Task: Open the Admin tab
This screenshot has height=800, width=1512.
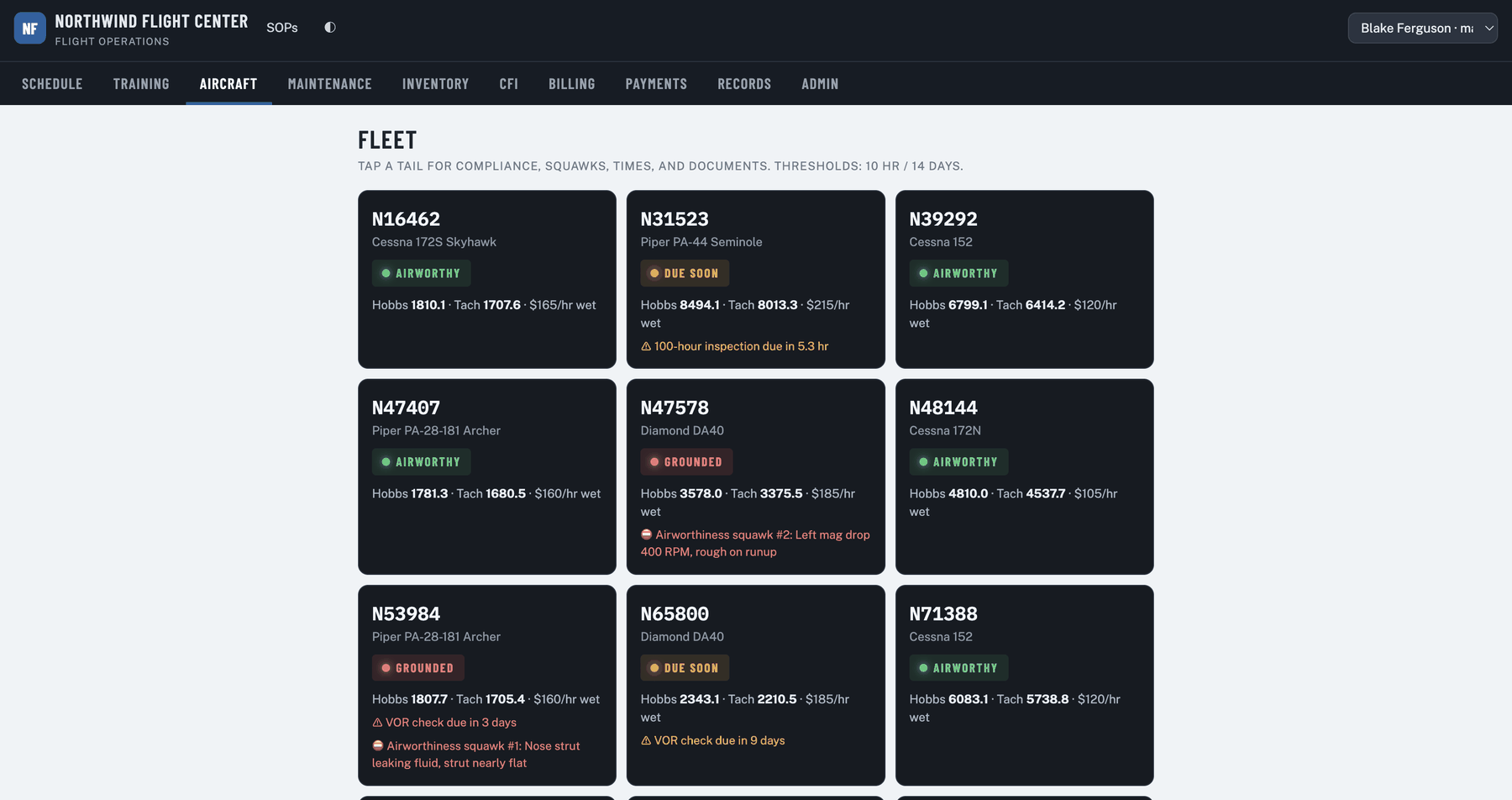Action: tap(820, 84)
